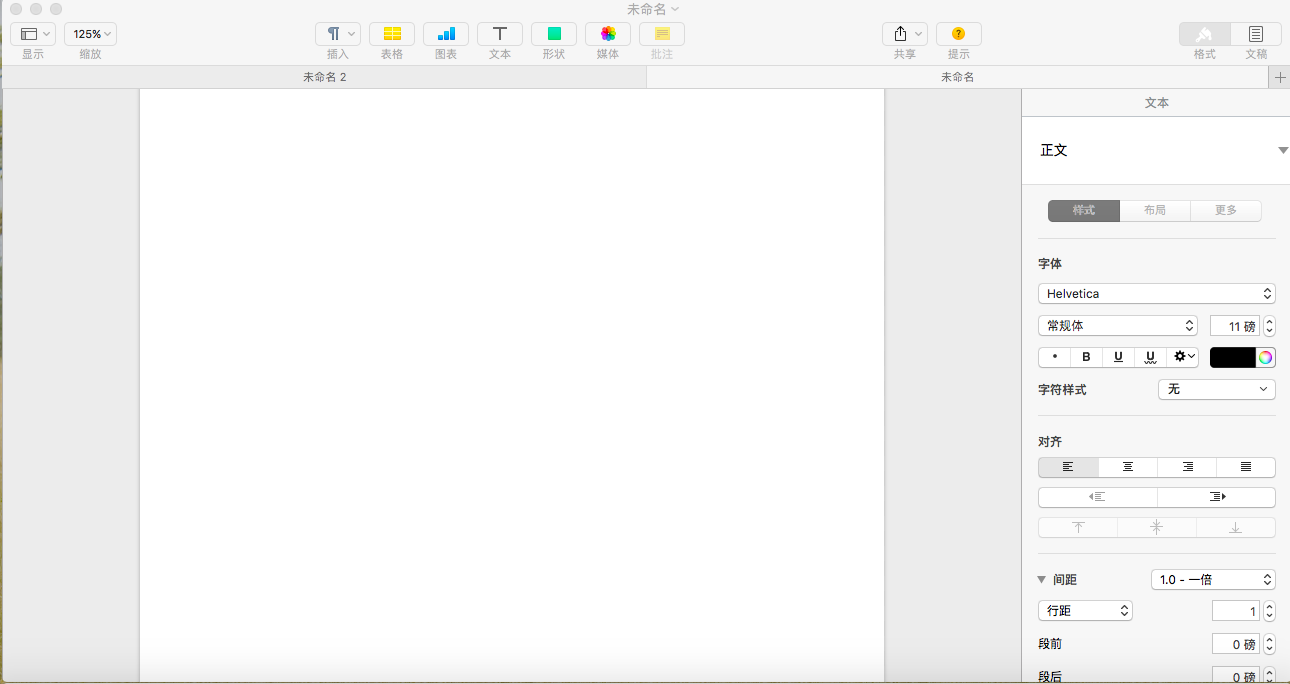
Task: Open the color wheel beside the text color
Action: coord(1266,357)
